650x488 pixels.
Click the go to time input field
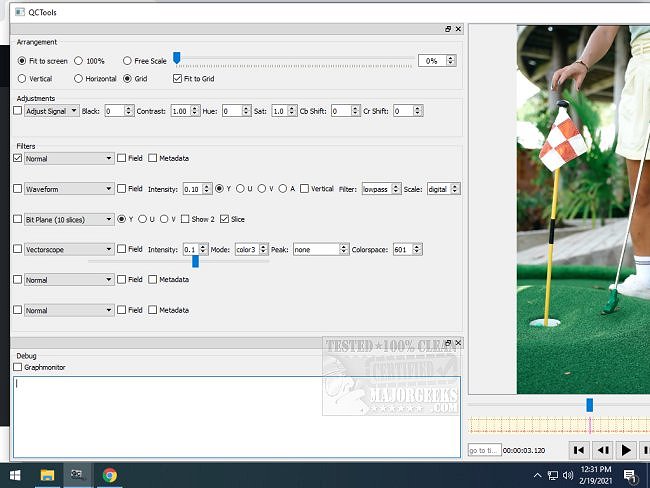pos(484,451)
